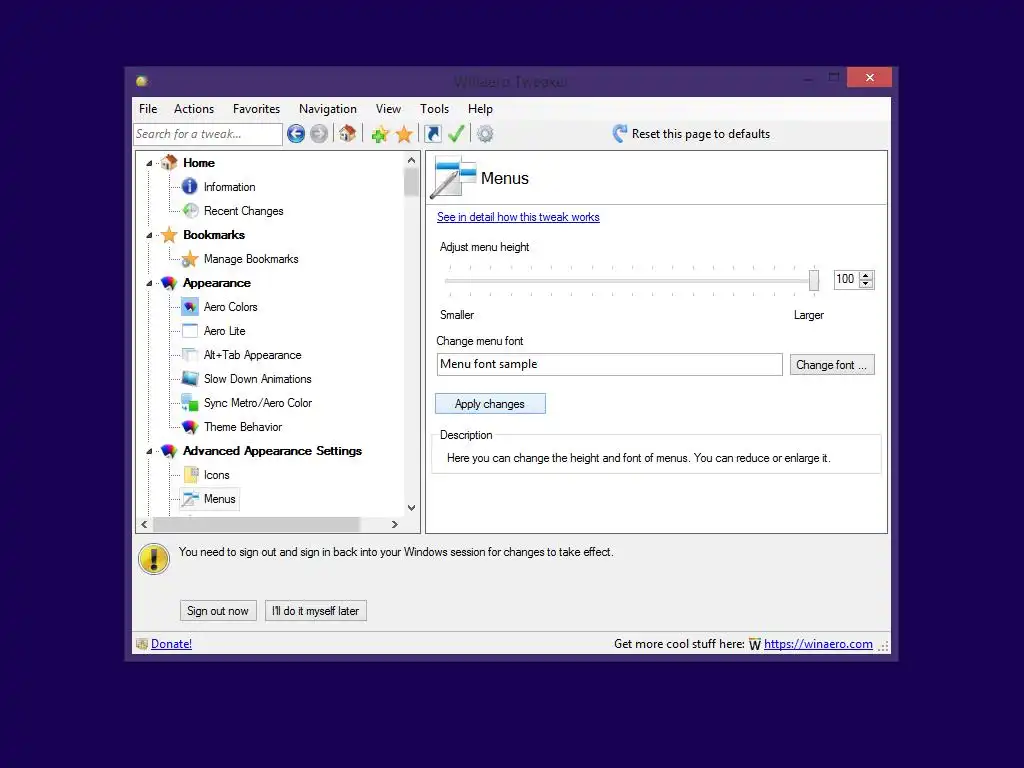Click the Menus tree item icon

[190, 499]
